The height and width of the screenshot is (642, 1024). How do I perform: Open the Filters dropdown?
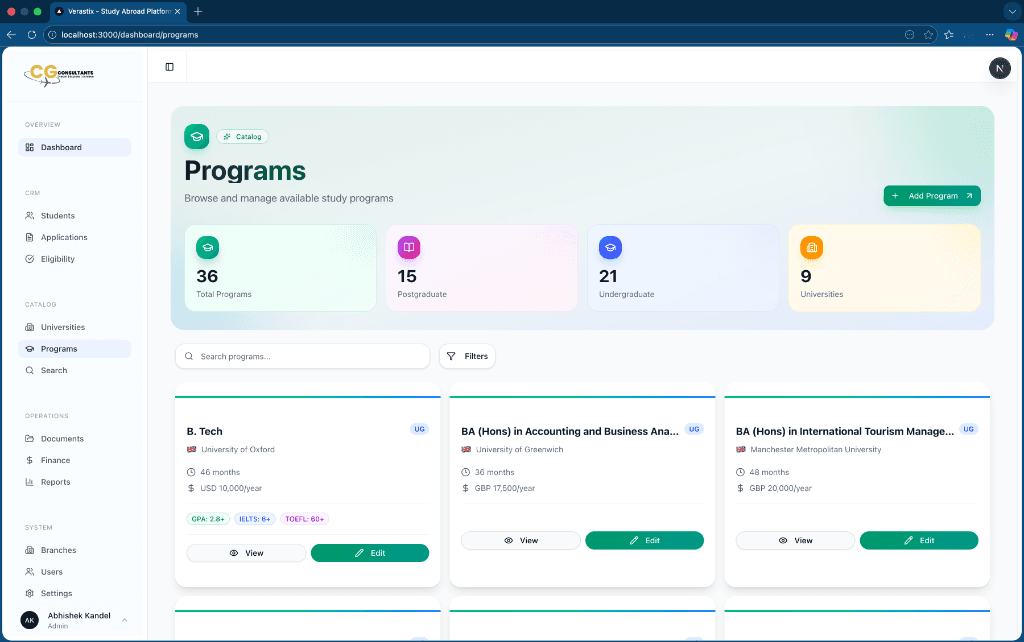467,356
